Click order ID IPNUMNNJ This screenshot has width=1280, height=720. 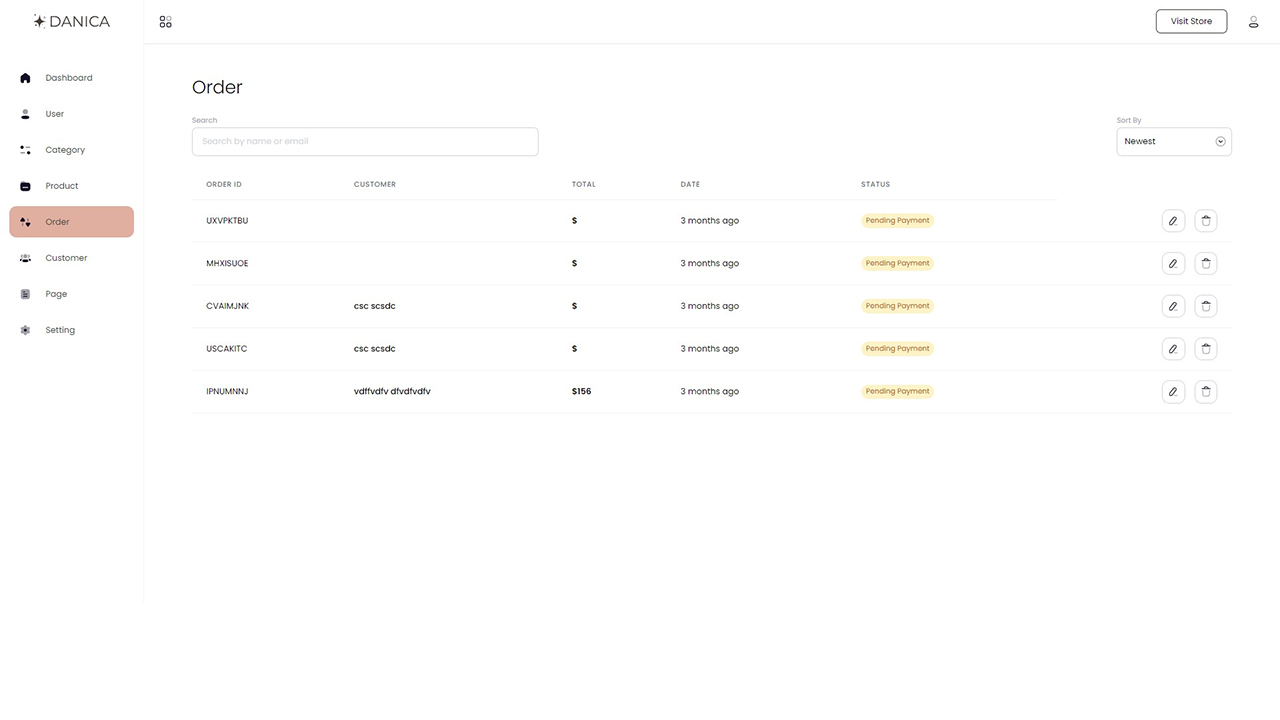pyautogui.click(x=227, y=391)
